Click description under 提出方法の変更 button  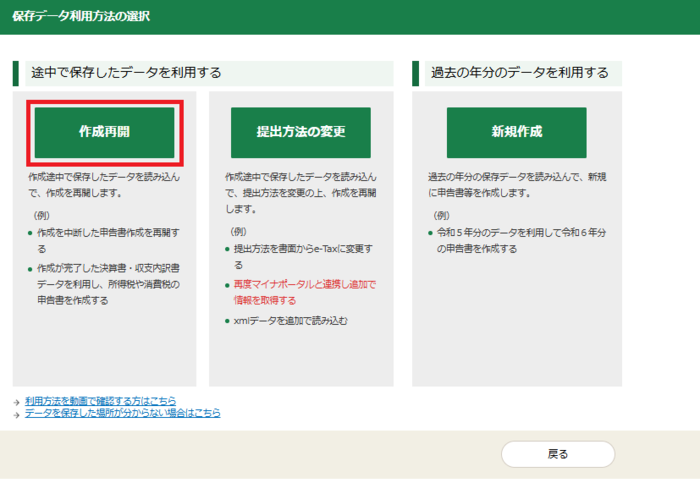click(x=301, y=193)
